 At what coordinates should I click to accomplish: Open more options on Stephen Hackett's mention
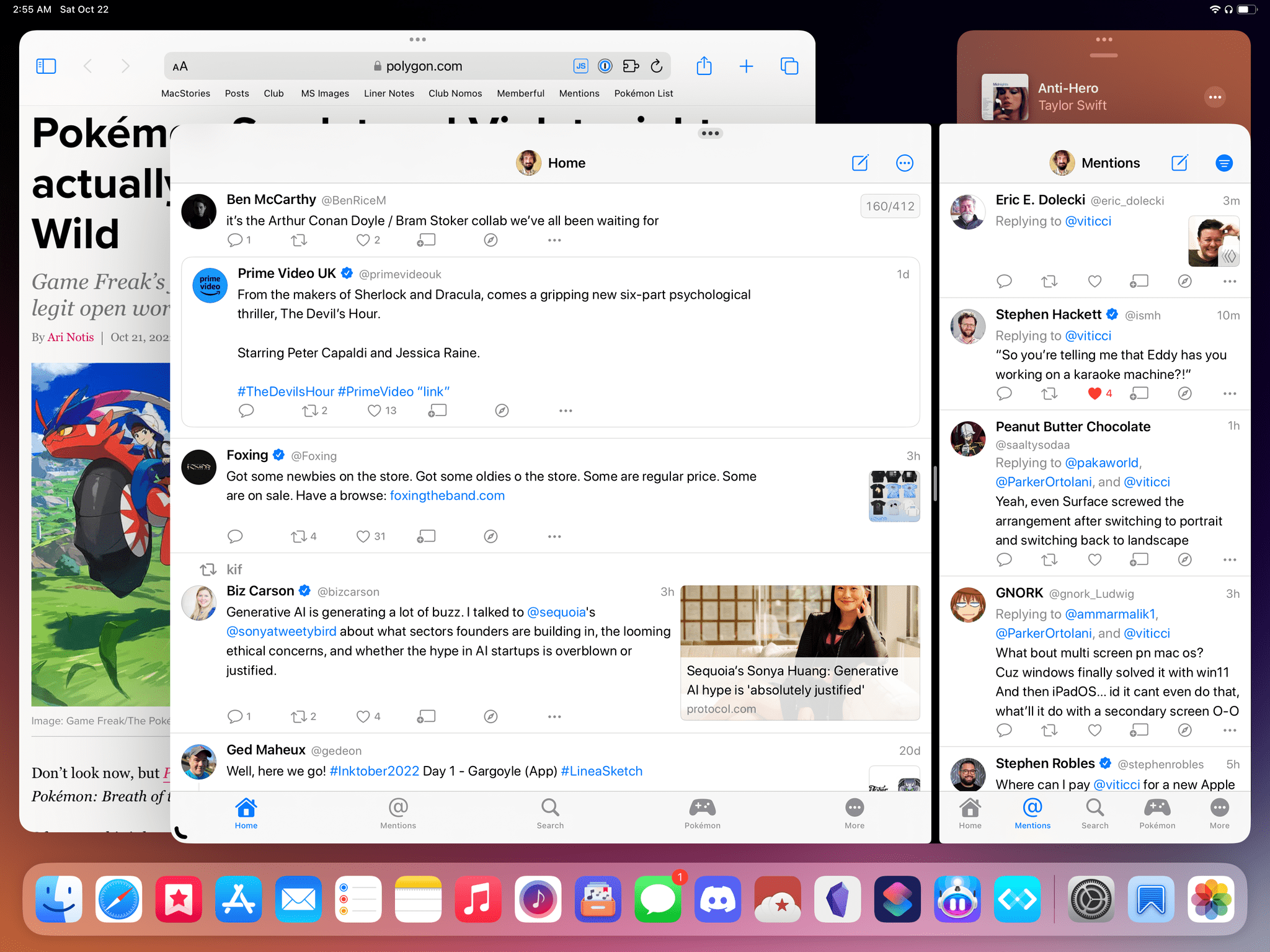pyautogui.click(x=1230, y=393)
